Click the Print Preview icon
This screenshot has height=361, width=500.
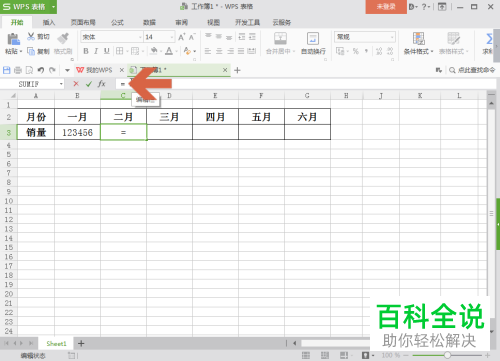coord(29,70)
